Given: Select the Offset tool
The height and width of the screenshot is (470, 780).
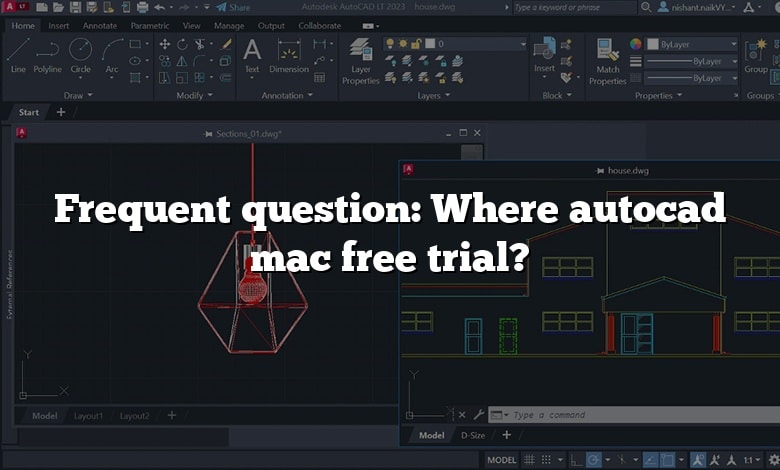Looking at the screenshot, I should pyautogui.click(x=225, y=78).
